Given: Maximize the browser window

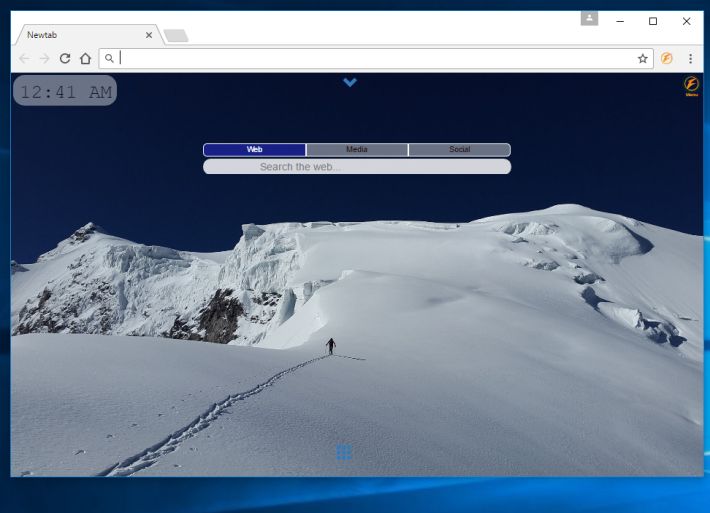Looking at the screenshot, I should (x=653, y=21).
